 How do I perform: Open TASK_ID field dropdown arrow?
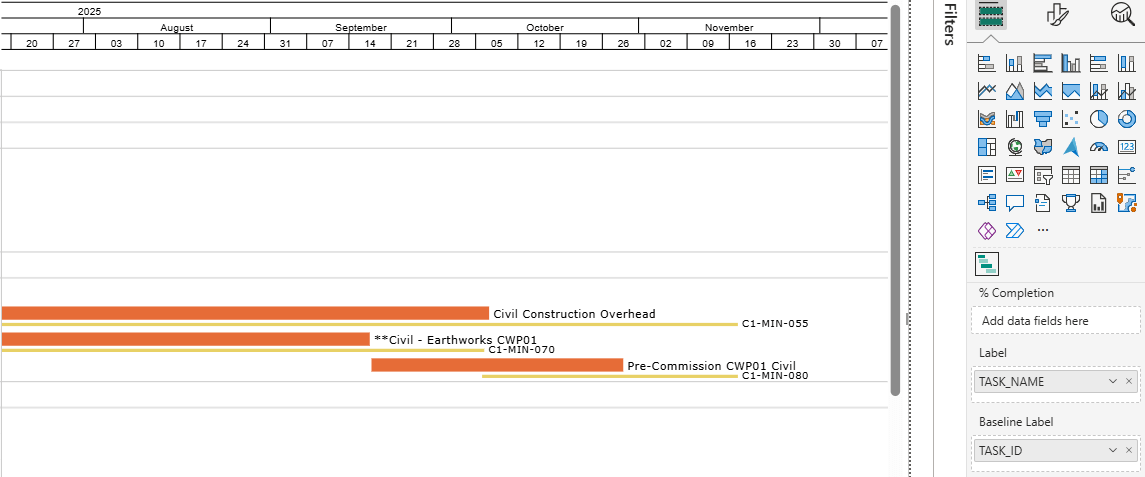1113,450
